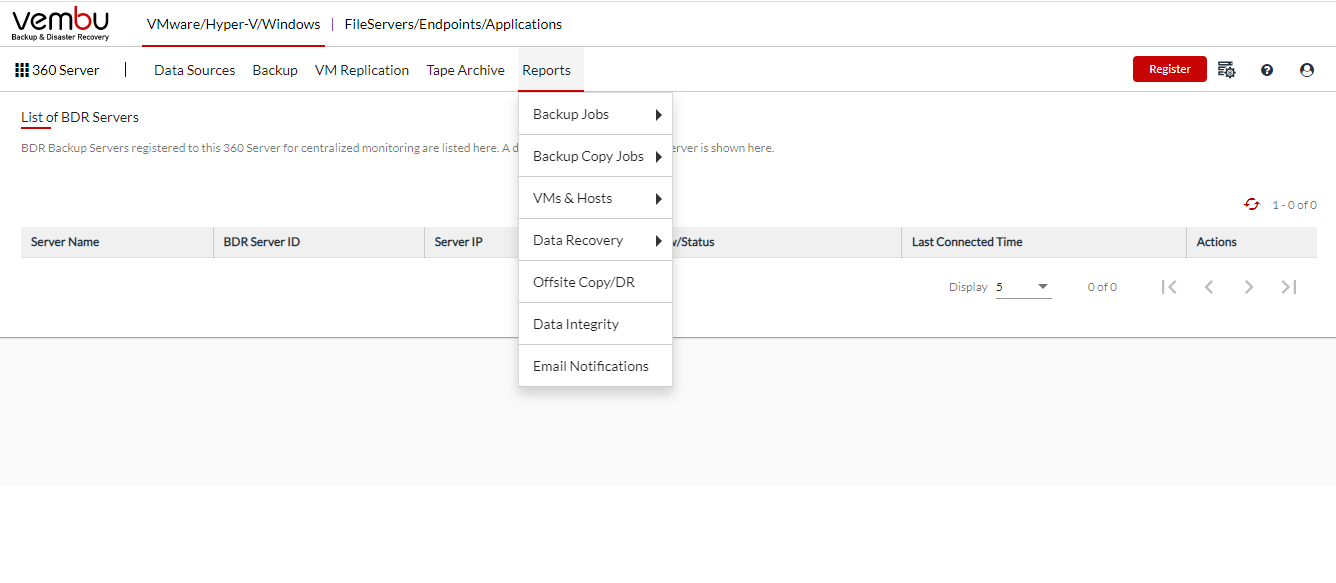Go to previous page of results
Screen dimensions: 1336x583
1209,287
